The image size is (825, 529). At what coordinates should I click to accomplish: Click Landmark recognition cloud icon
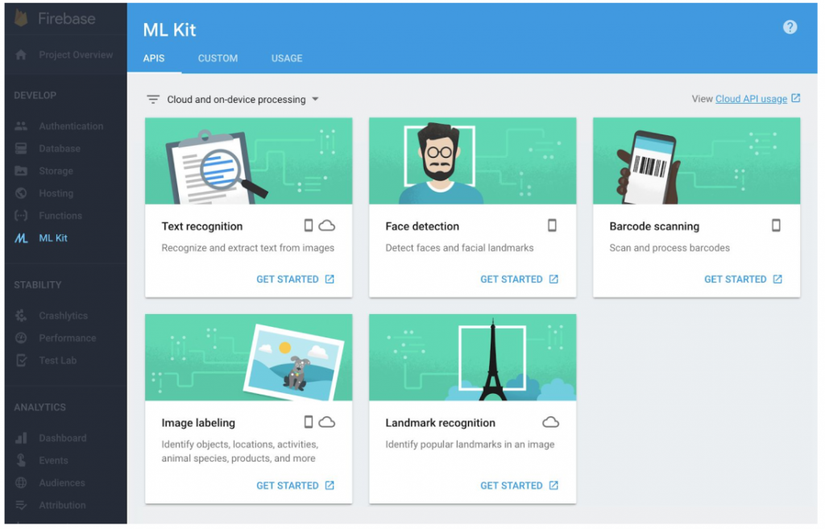pos(550,422)
